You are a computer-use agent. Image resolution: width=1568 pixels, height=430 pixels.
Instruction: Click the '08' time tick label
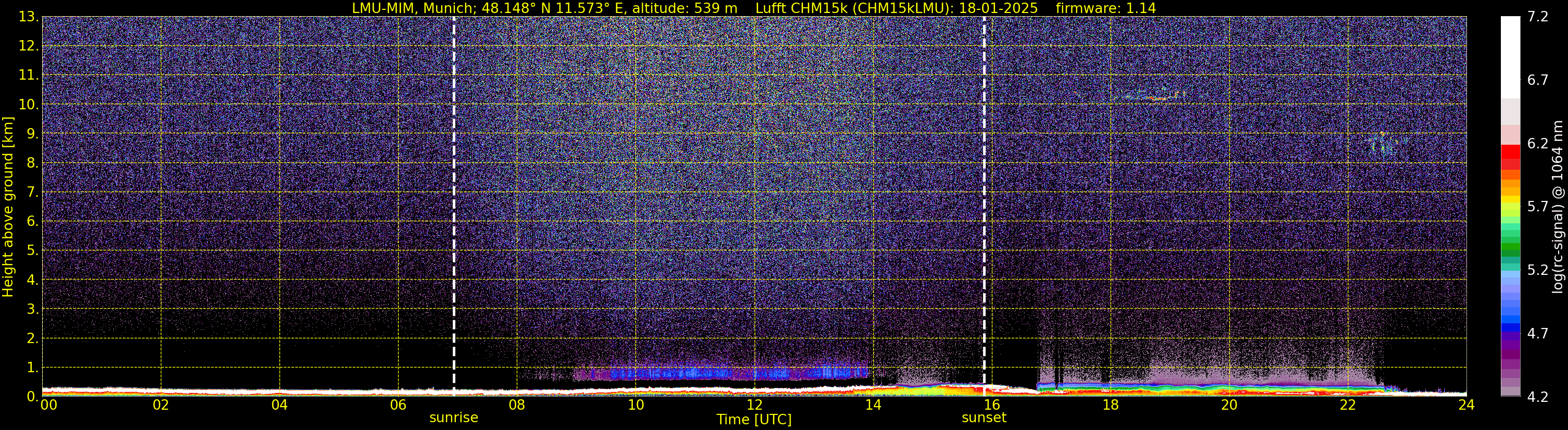click(516, 405)
